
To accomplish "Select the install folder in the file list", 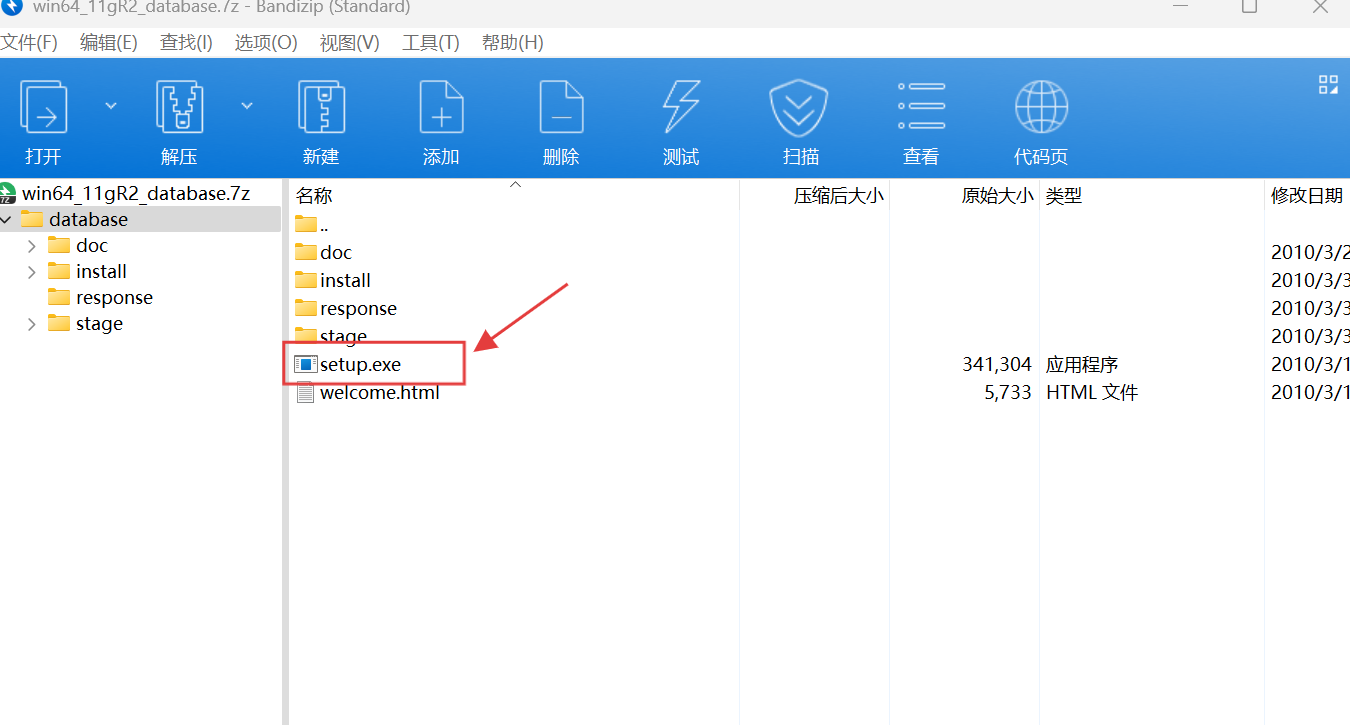I will tap(345, 280).
